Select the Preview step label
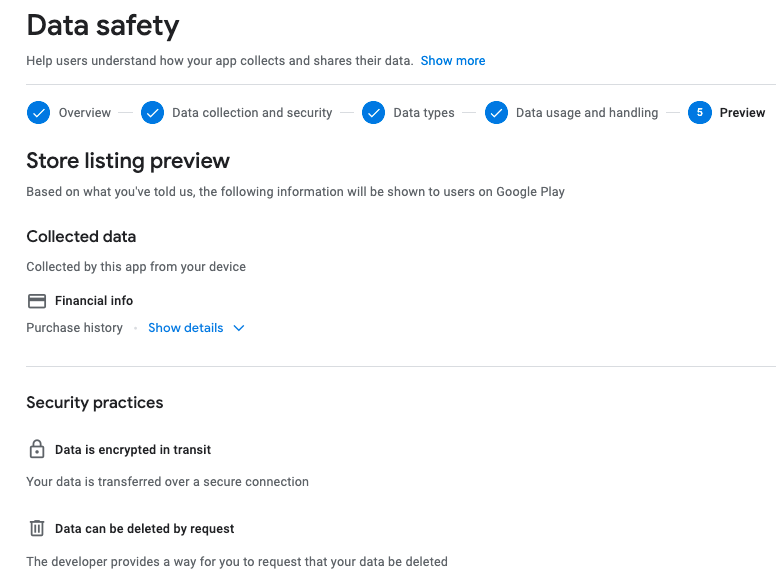 coord(742,113)
